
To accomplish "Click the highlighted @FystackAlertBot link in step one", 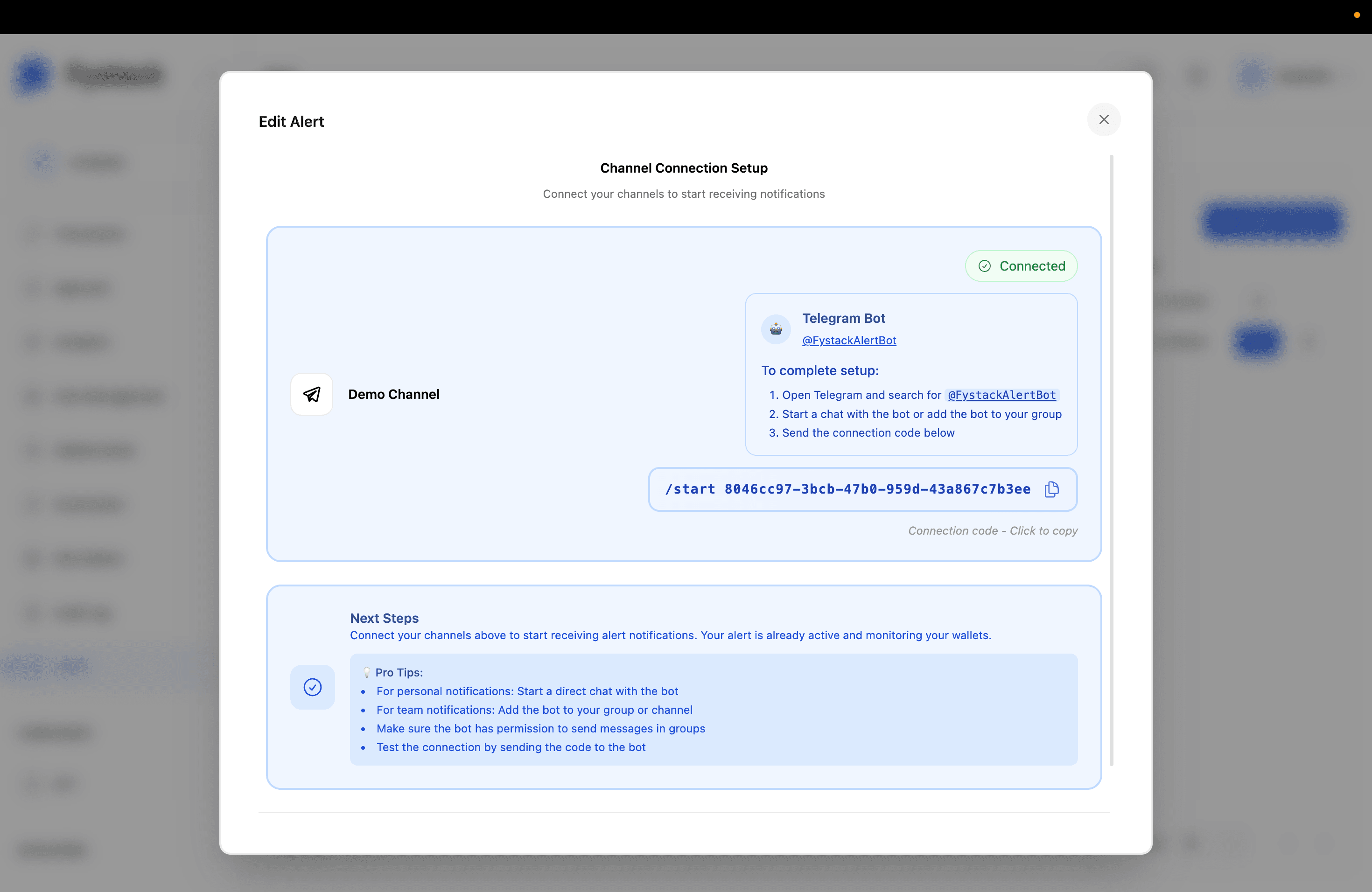I will pyautogui.click(x=1001, y=395).
